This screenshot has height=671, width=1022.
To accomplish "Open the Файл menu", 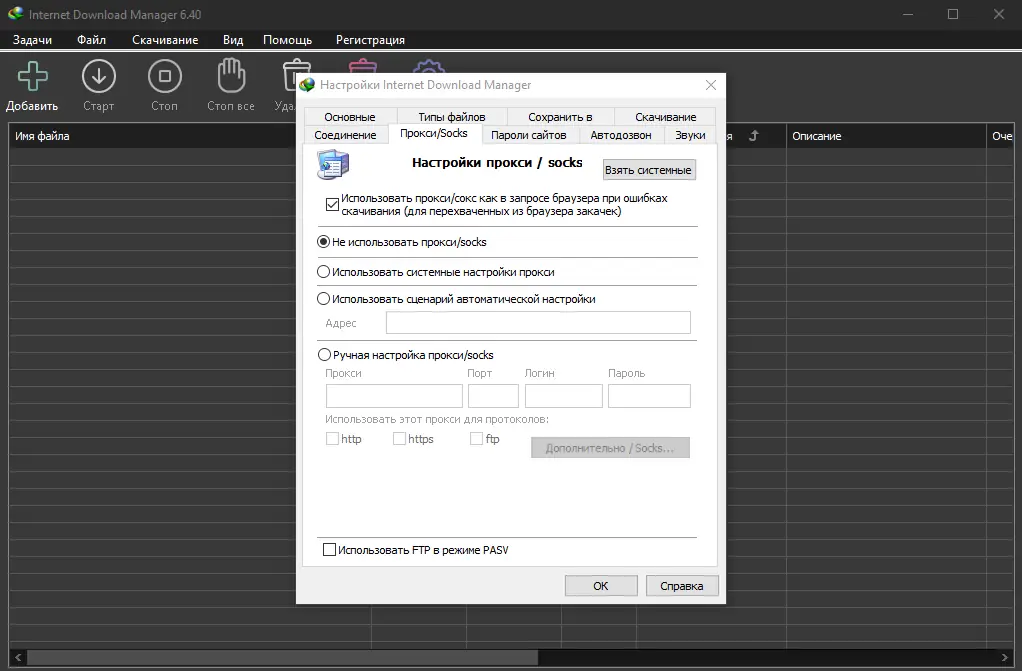I will tap(91, 40).
